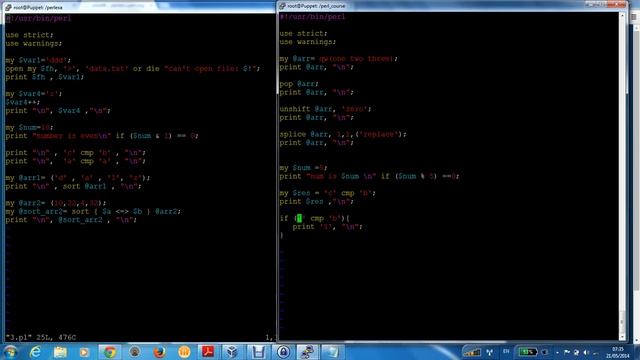Switch to PuTTY sessions in the taskbar
Screen dimensions: 640x360
pyautogui.click(x=307, y=352)
